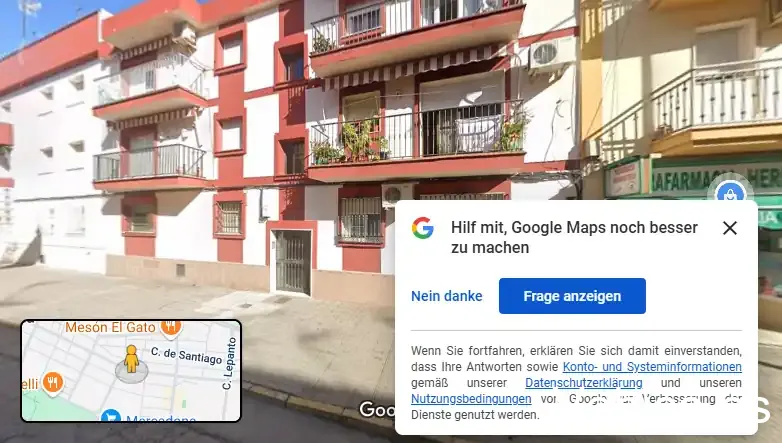Click the restaurant pin beside the 'elli' label
This screenshot has height=443, width=782.
[53, 383]
